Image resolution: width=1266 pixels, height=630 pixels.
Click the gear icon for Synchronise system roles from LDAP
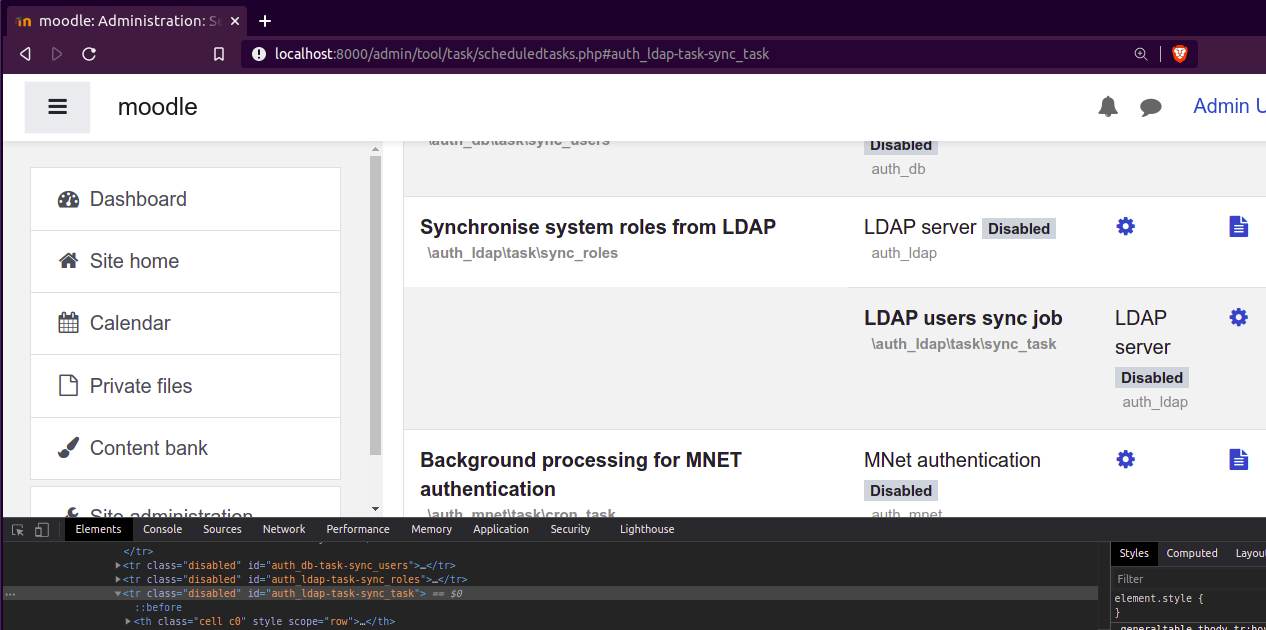pos(1125,227)
